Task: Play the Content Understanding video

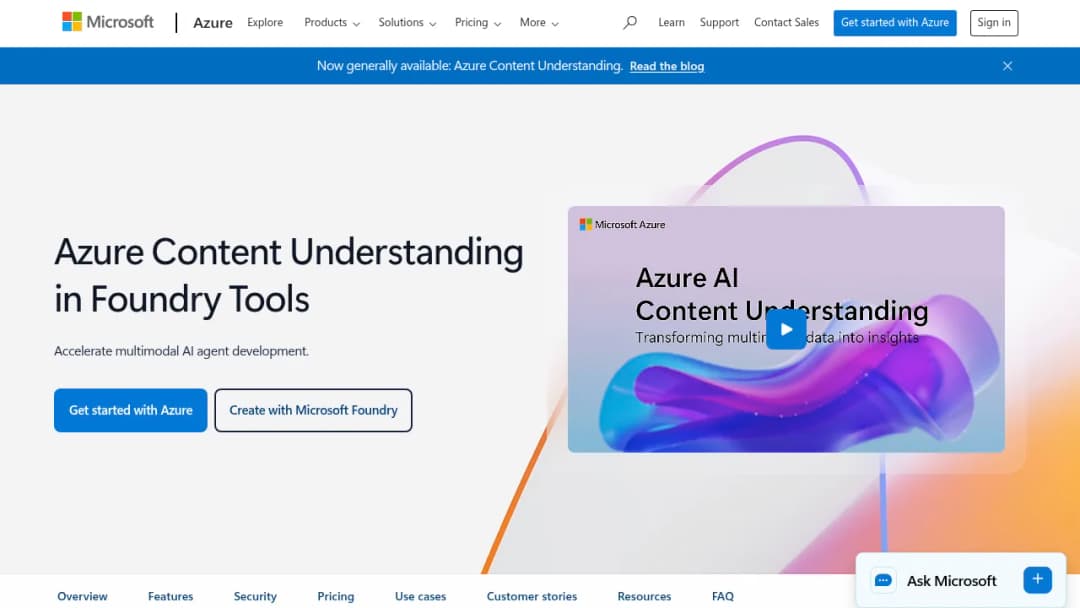Action: [x=786, y=329]
